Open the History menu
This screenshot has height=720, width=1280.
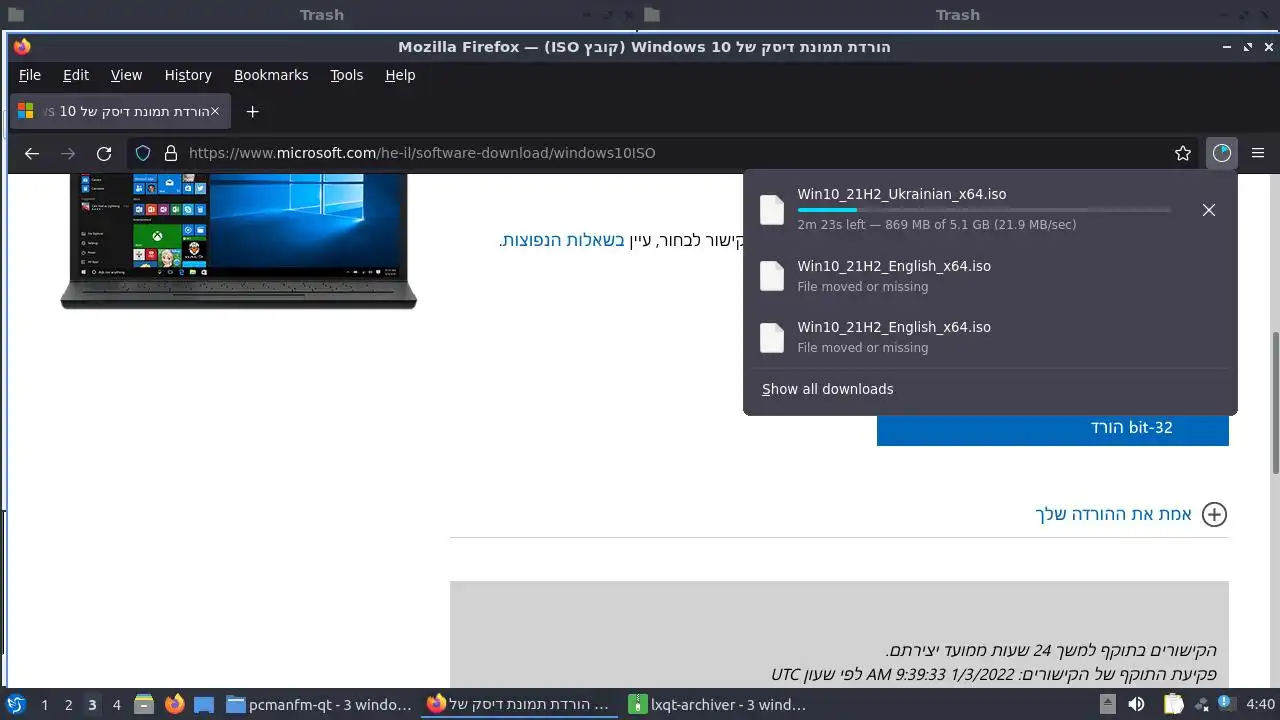click(188, 75)
